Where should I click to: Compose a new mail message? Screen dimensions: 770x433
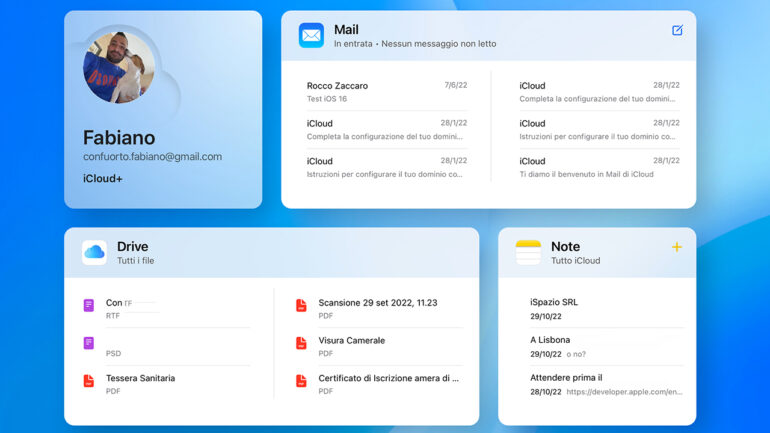tap(677, 30)
